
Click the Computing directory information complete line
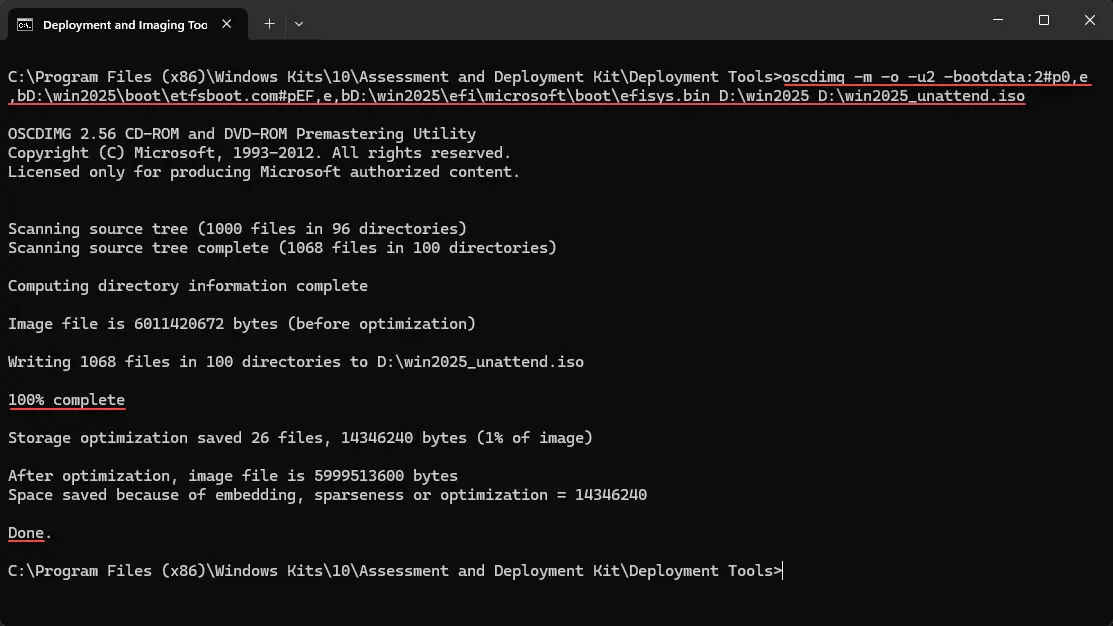tap(188, 286)
